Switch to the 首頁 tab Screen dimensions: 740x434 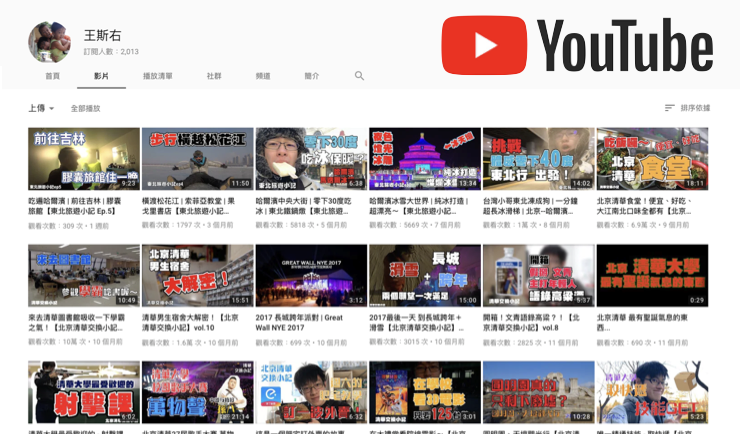52,75
